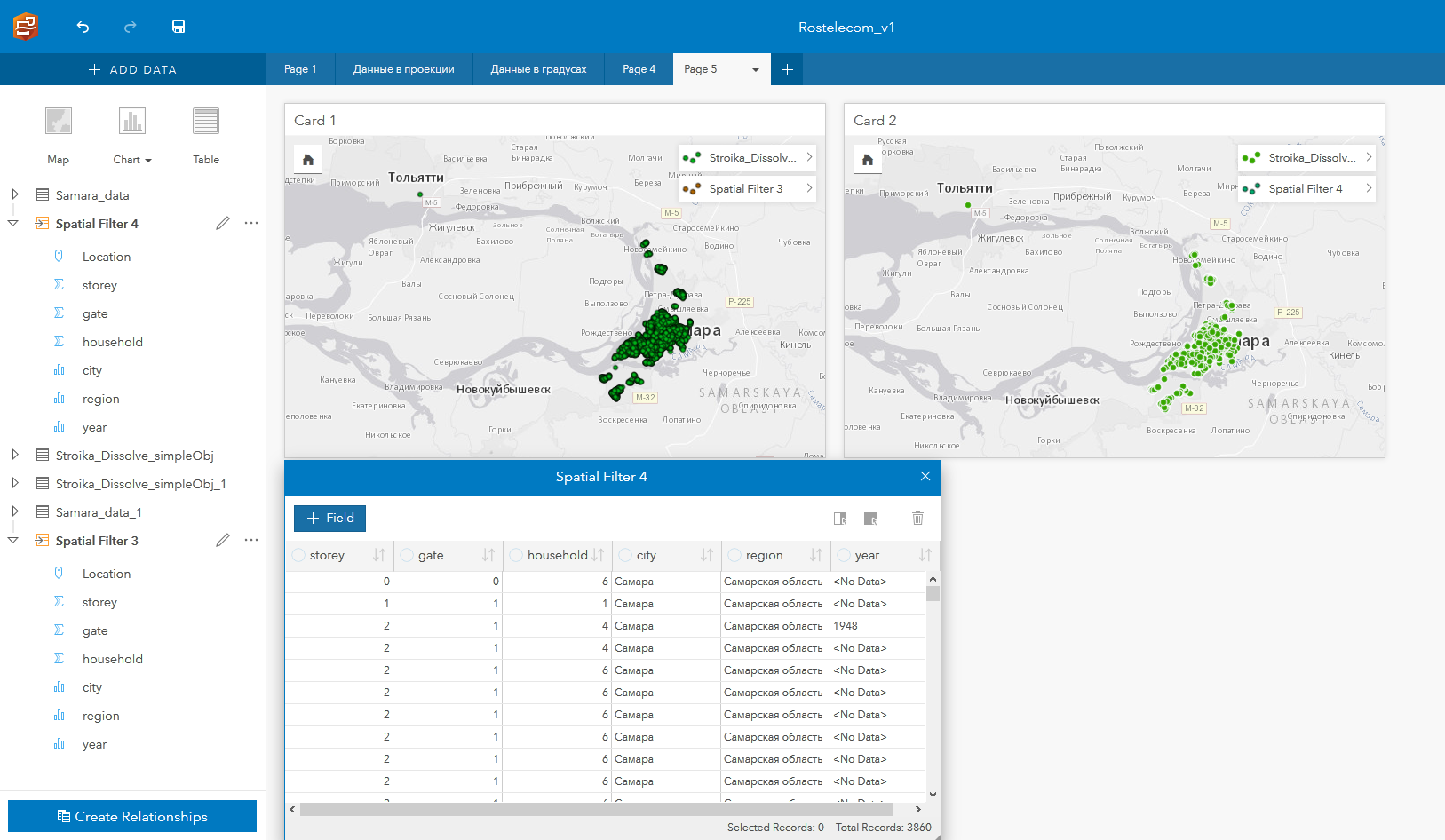Select the year column radio button
Screen dimensions: 1445x840
[844, 555]
